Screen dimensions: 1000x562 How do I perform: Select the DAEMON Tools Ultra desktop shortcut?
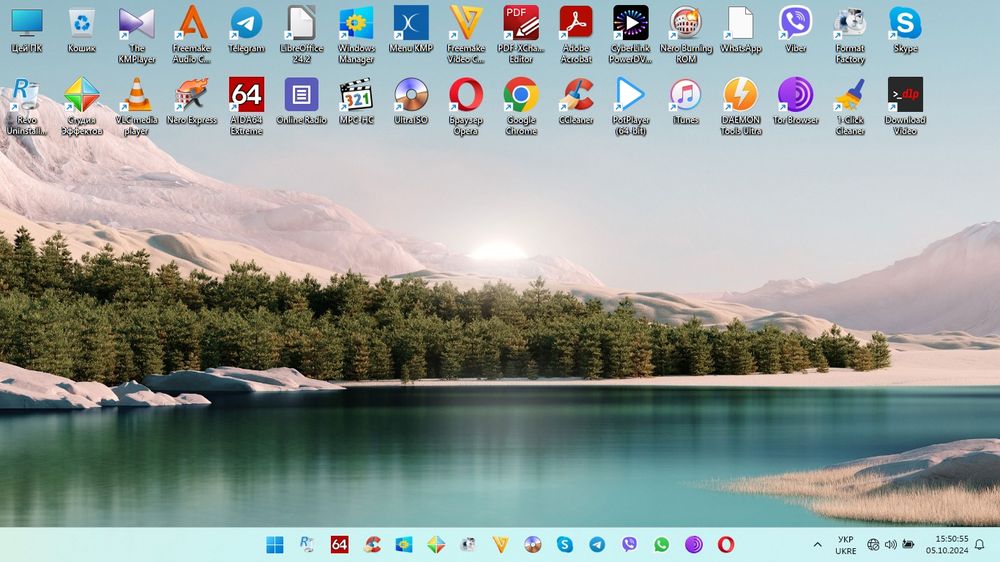coord(740,107)
